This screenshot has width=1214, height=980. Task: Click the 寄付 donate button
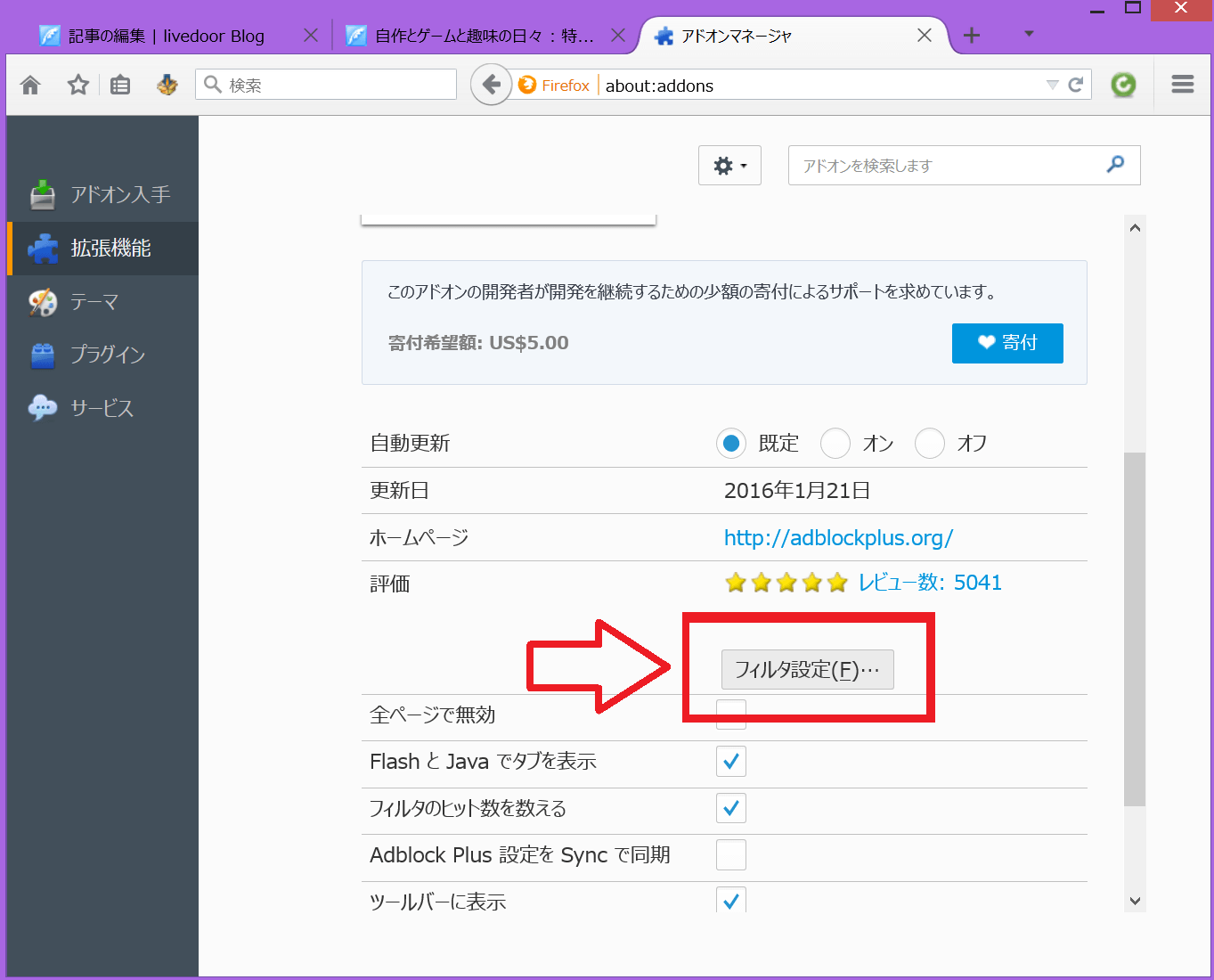click(x=1007, y=343)
